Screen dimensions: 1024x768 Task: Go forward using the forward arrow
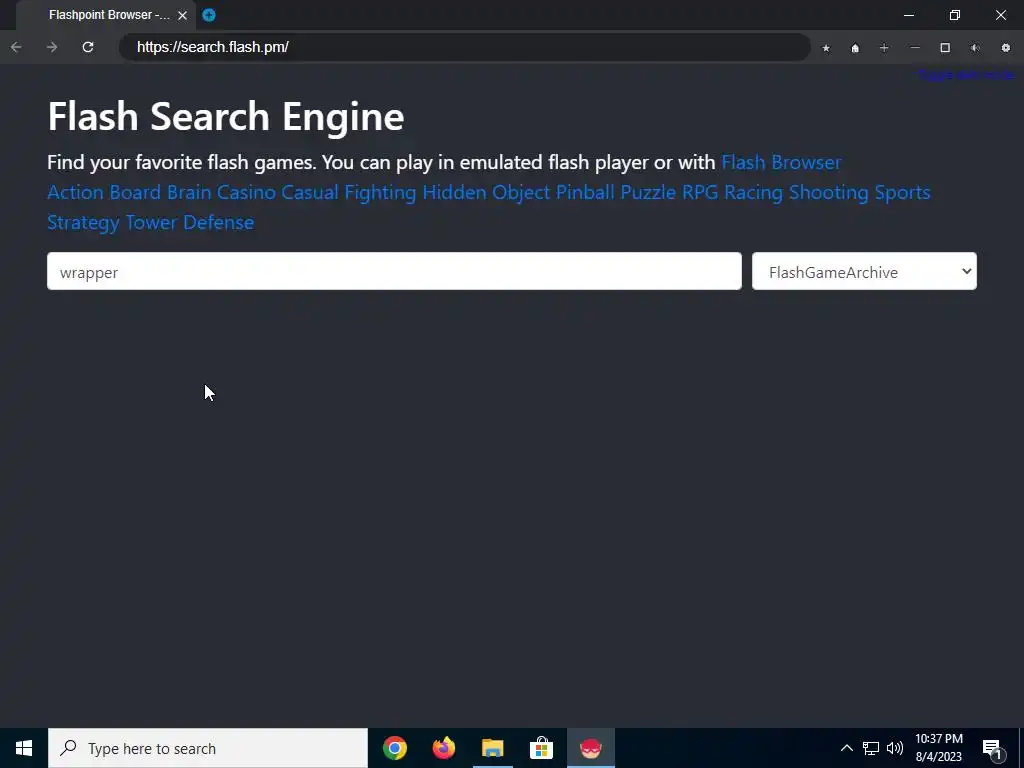click(x=52, y=47)
